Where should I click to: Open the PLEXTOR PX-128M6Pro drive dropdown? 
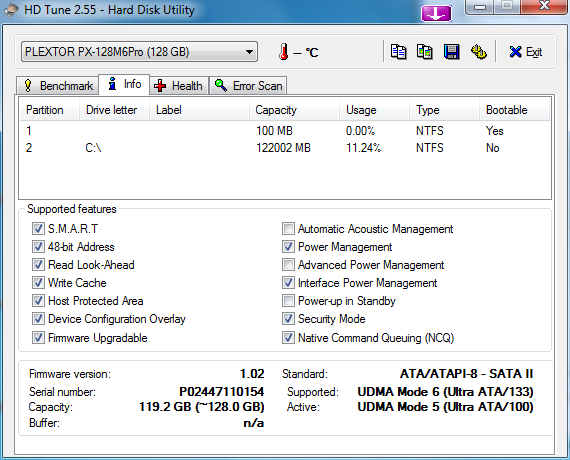pyautogui.click(x=139, y=52)
